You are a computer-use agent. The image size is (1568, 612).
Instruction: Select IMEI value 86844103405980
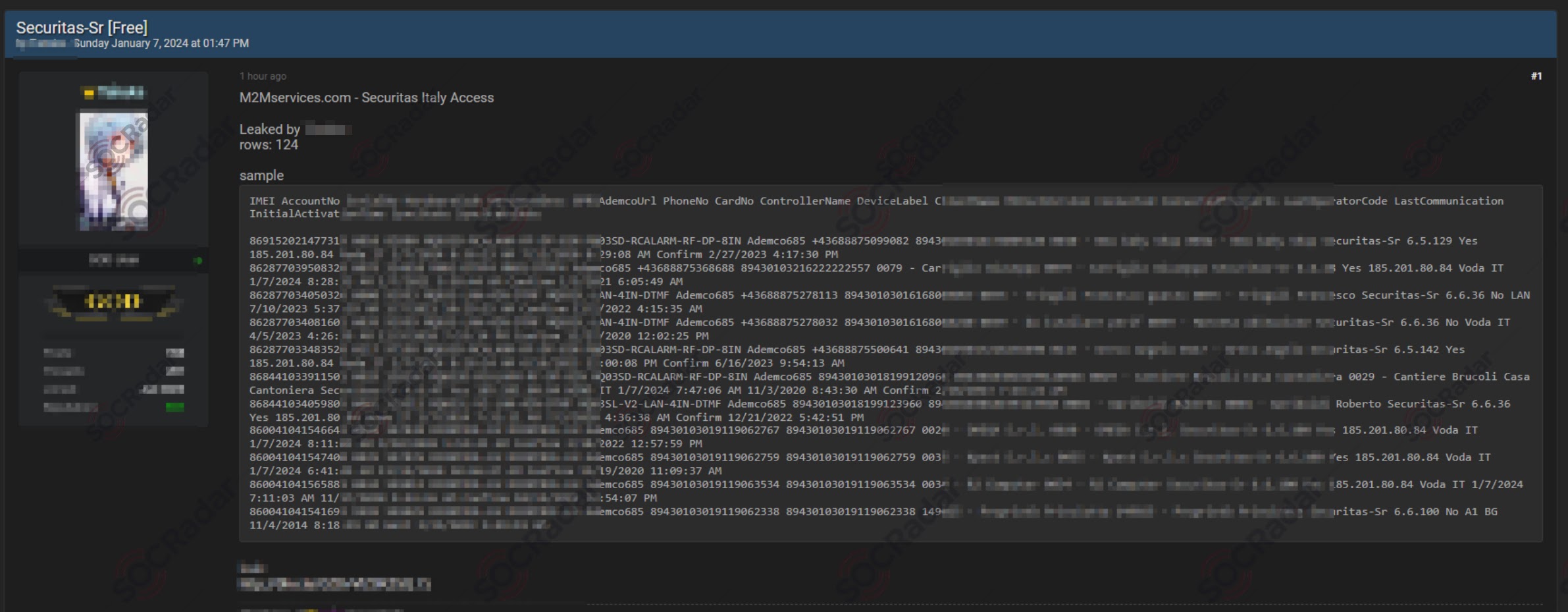(294, 404)
